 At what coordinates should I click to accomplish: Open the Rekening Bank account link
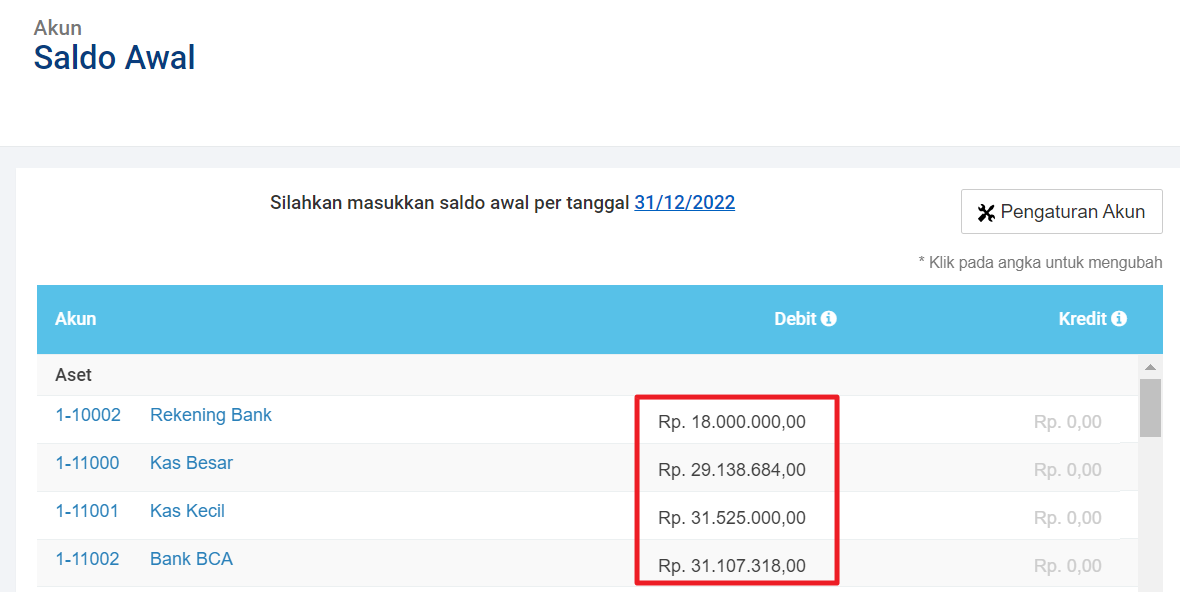pyautogui.click(x=211, y=415)
